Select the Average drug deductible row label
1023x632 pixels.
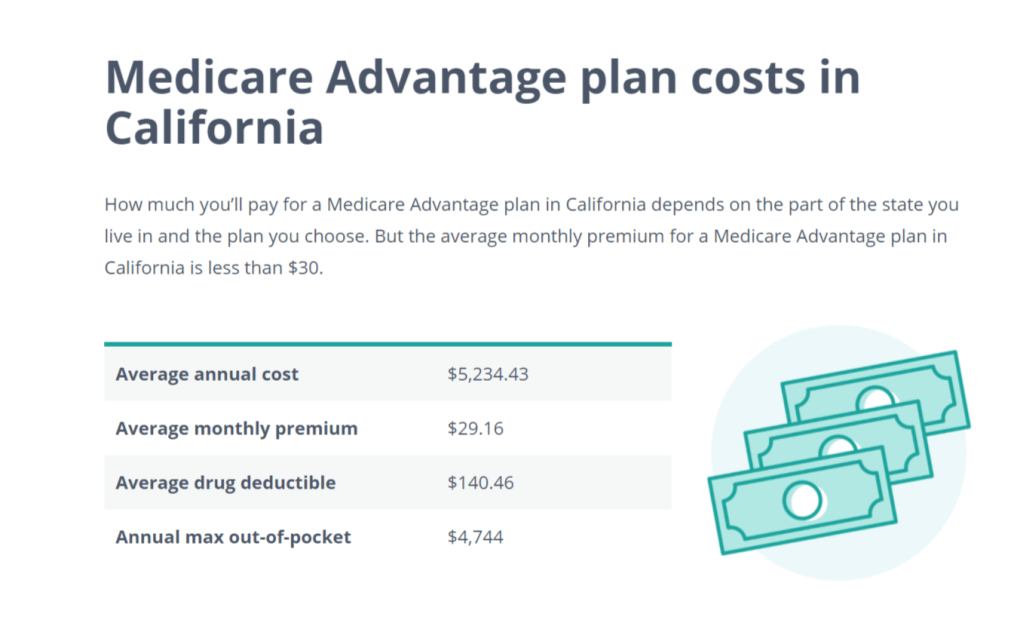(x=225, y=483)
